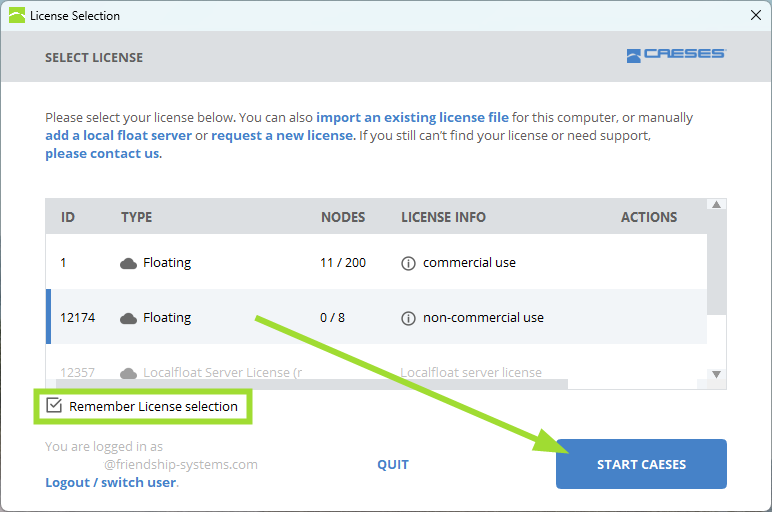Toggle the Remember License selection checkbox

click(x=53, y=406)
